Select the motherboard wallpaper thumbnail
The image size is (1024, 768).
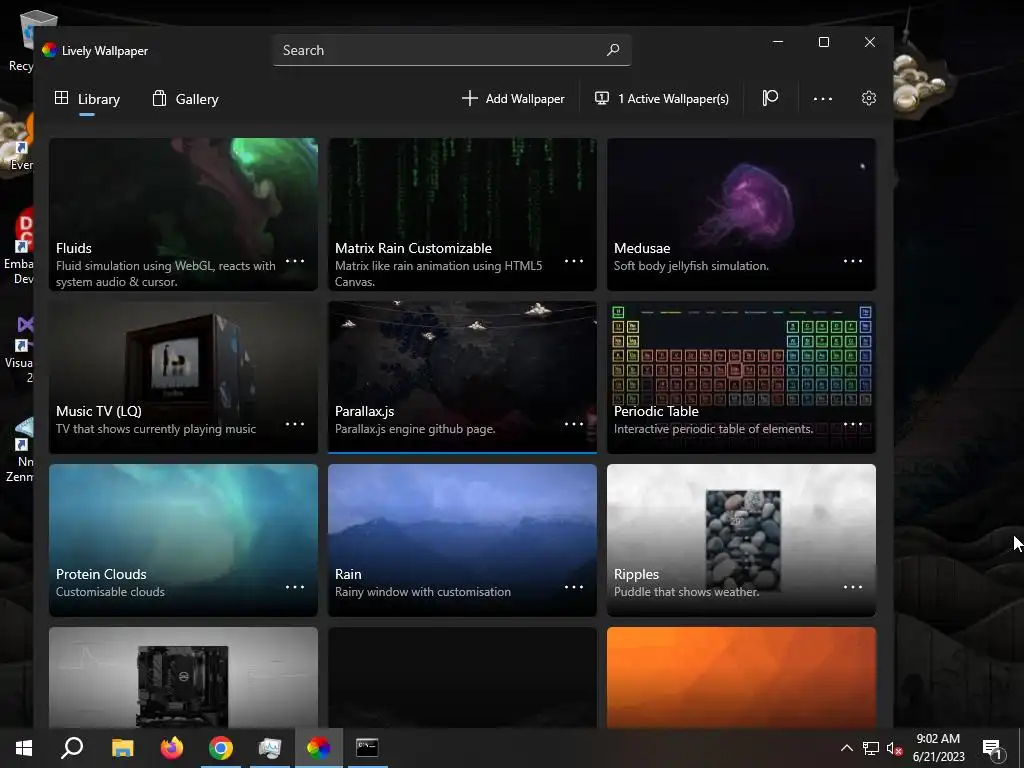point(184,677)
